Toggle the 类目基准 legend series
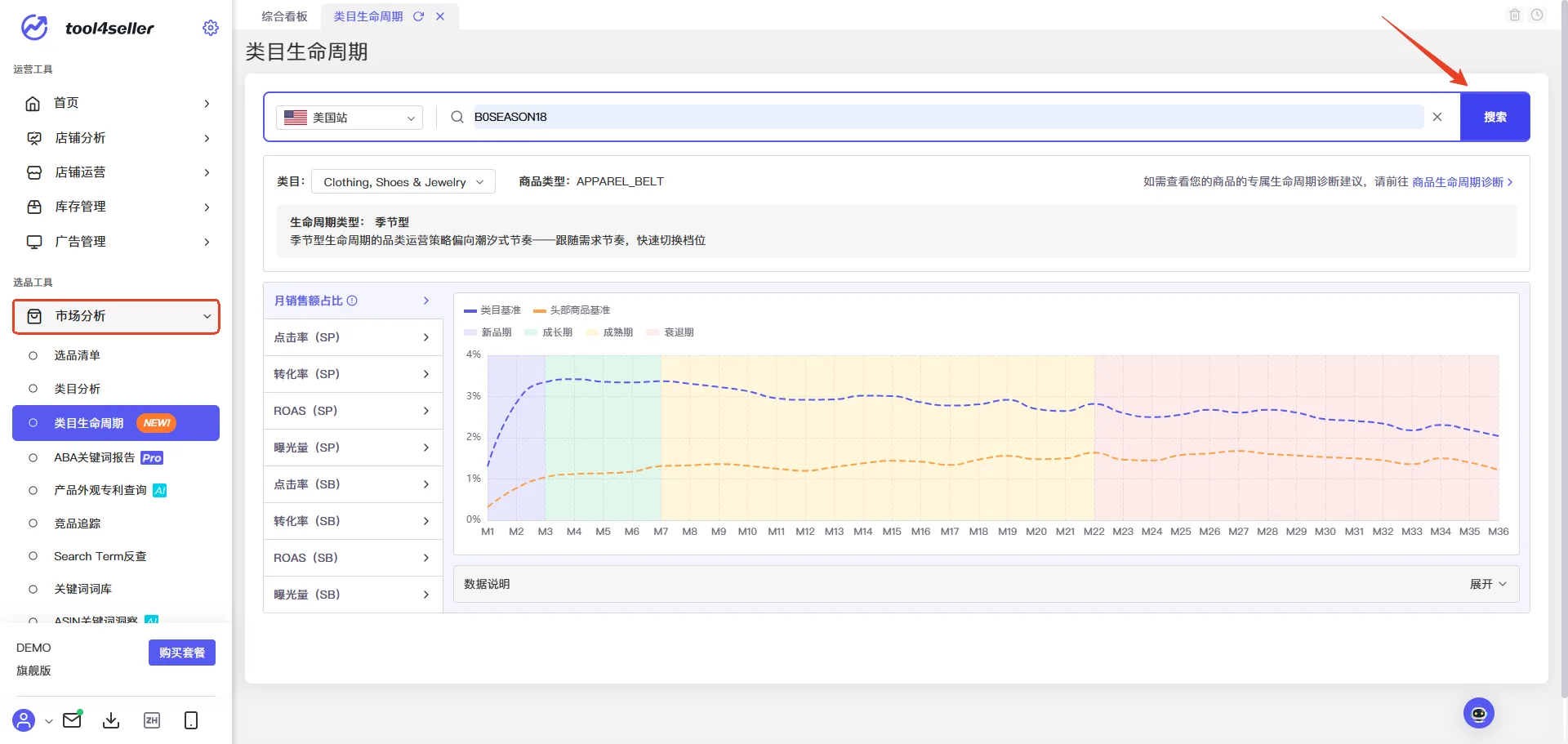The width and height of the screenshot is (1568, 744). [492, 310]
